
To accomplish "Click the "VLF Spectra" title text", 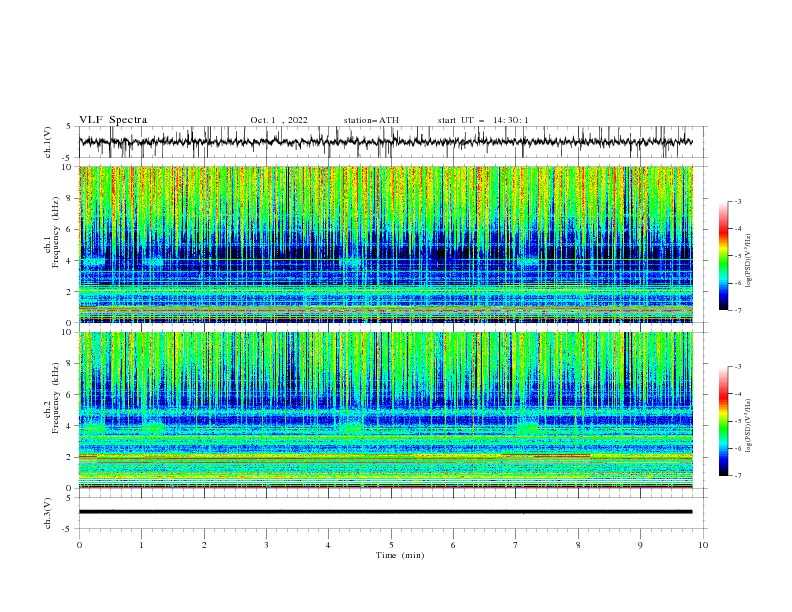I will pyautogui.click(x=113, y=120).
